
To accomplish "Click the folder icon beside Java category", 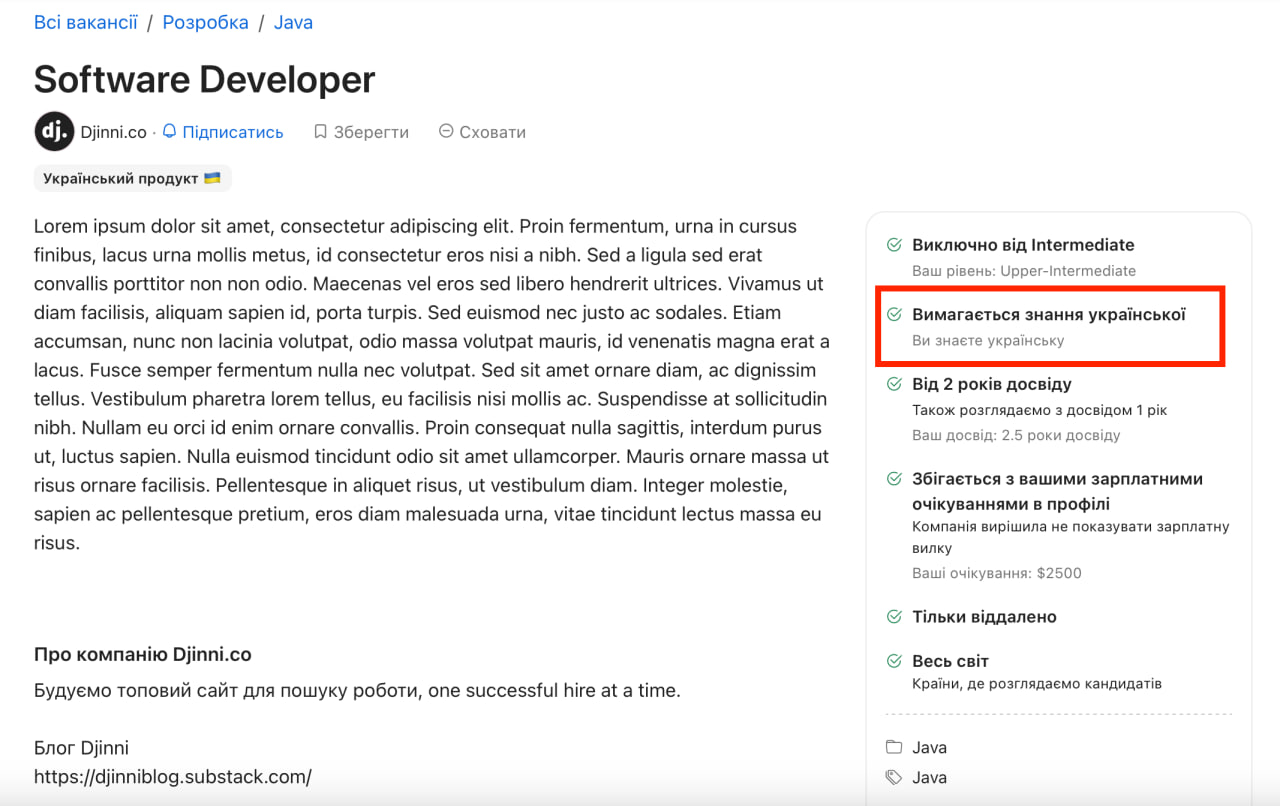I will coord(893,747).
